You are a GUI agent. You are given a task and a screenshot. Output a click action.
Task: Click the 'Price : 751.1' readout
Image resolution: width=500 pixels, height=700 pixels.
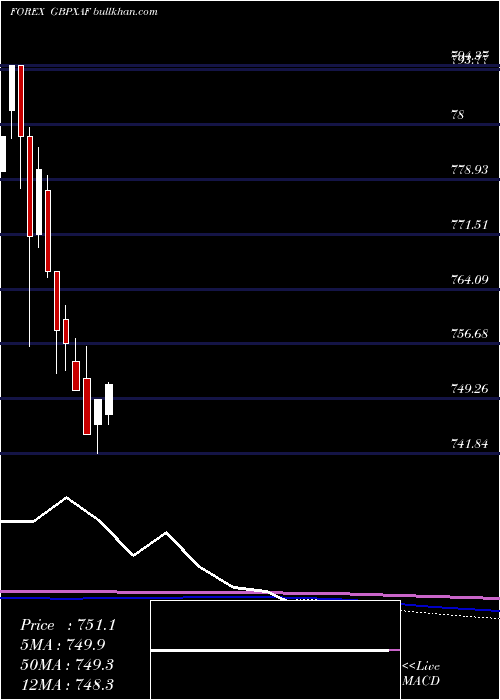68,625
